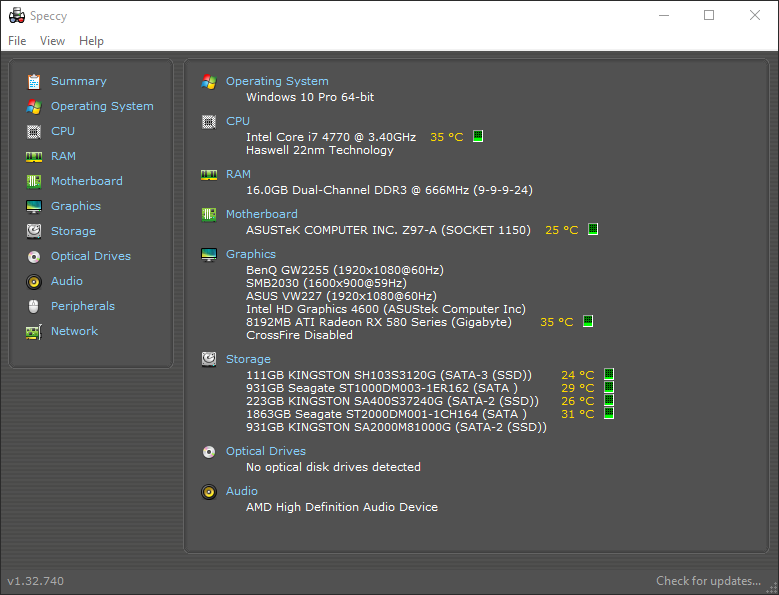The width and height of the screenshot is (779, 595).
Task: Click the Optical Drives heading link in summary
Action: pyautogui.click(x=266, y=451)
